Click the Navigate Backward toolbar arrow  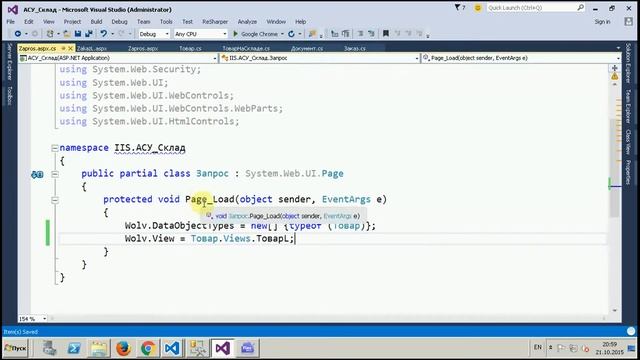(18, 34)
